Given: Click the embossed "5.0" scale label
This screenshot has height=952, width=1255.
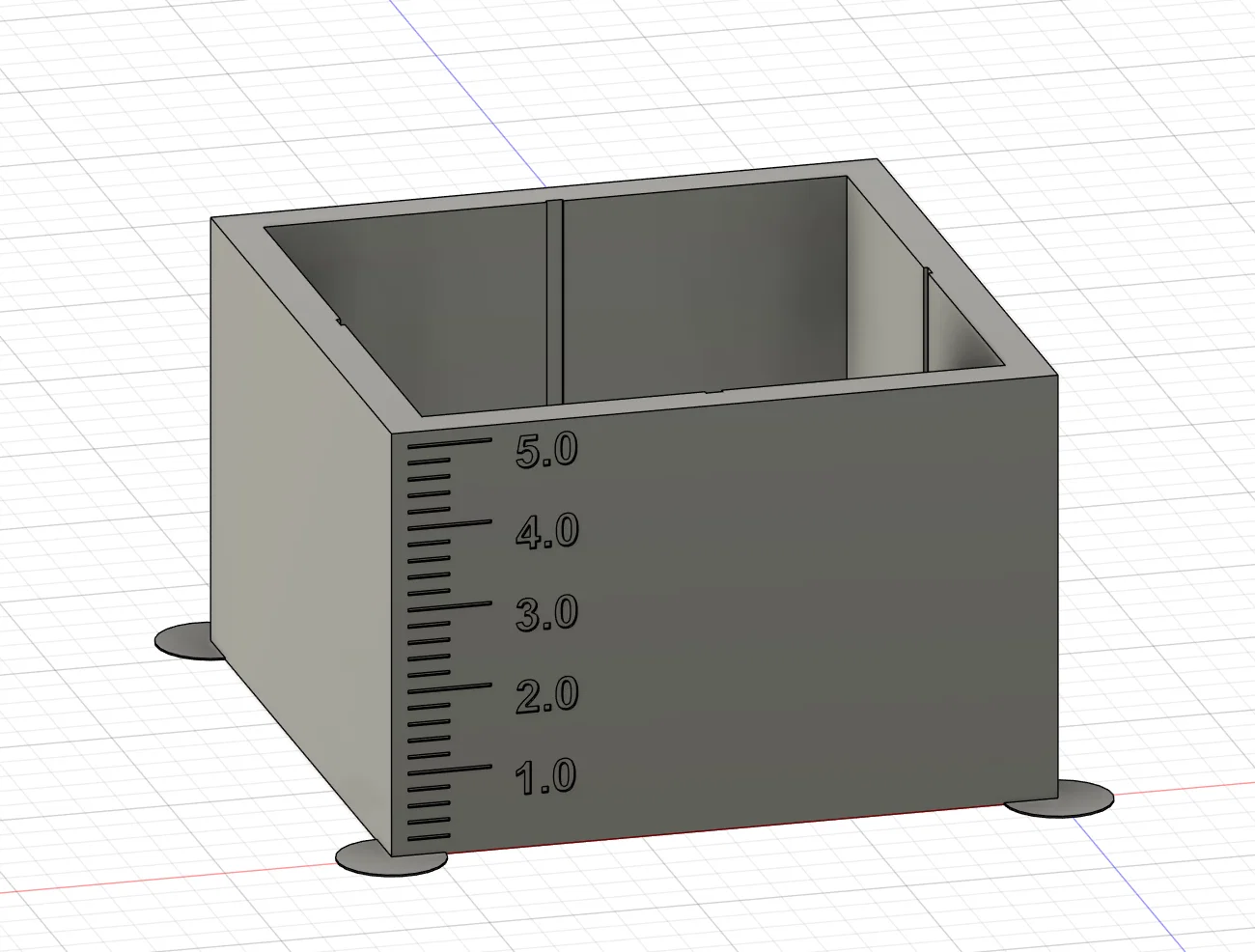Looking at the screenshot, I should click(x=546, y=451).
